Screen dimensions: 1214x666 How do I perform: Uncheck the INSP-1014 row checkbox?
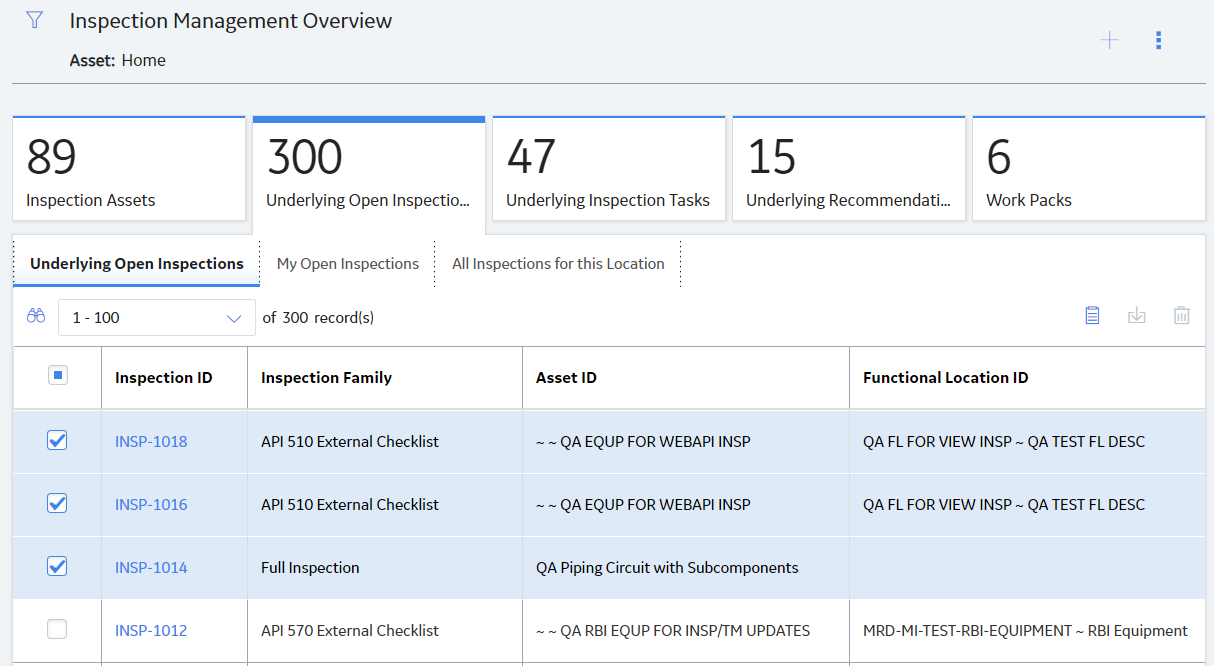[x=58, y=567]
